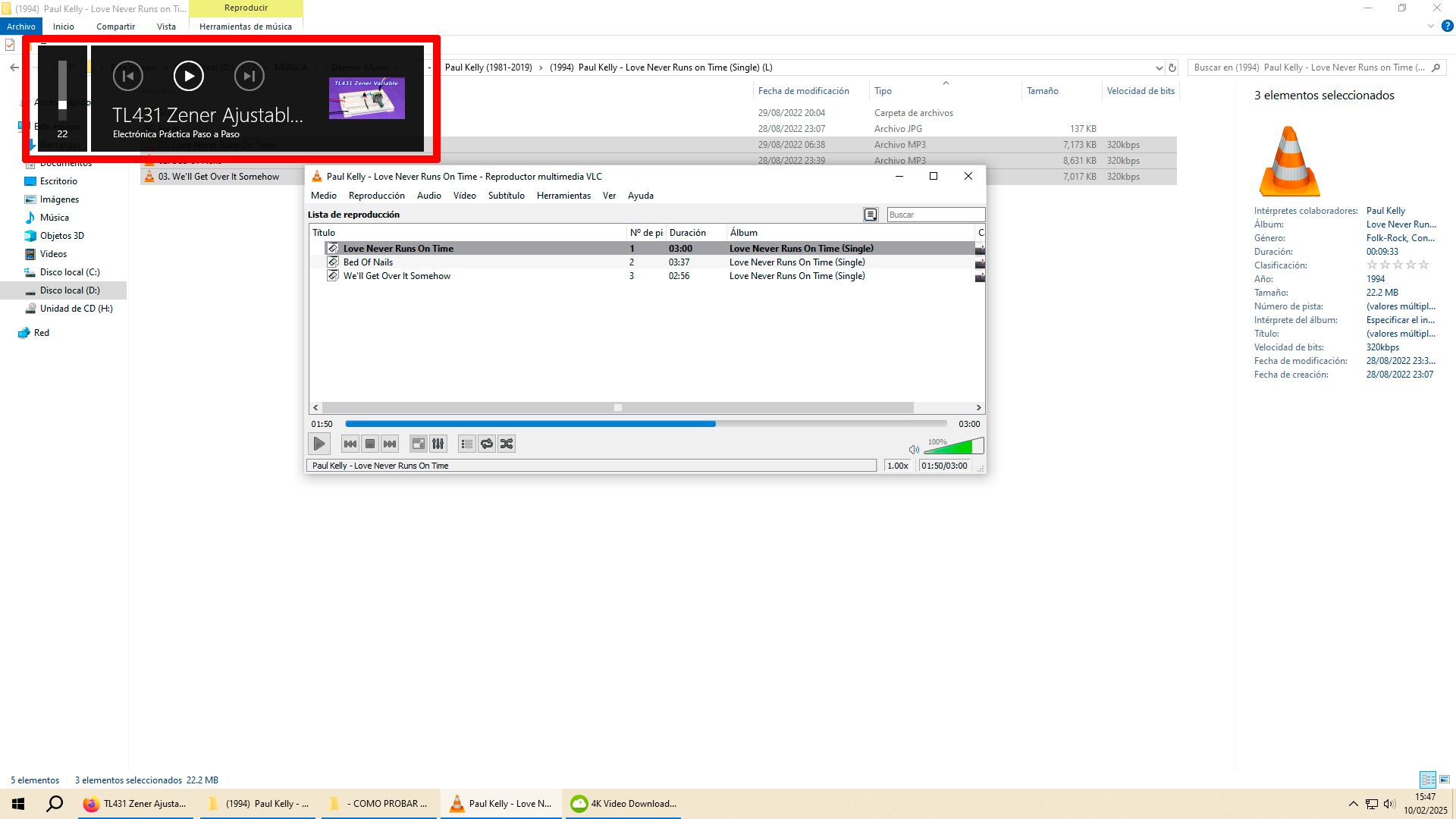Open Archivo tab in Explorer
The height and width of the screenshot is (819, 1456).
(x=21, y=27)
